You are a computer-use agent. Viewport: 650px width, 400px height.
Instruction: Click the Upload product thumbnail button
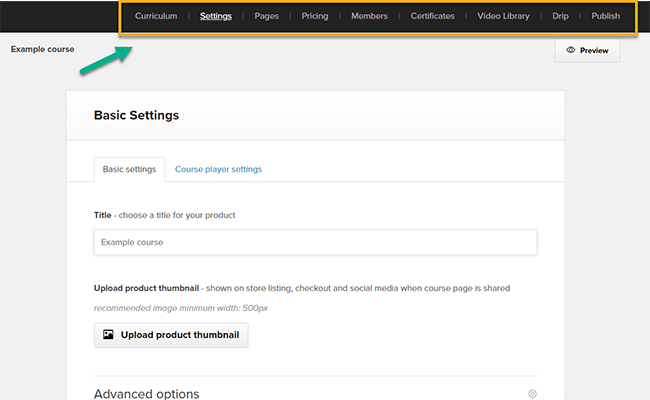[171, 335]
